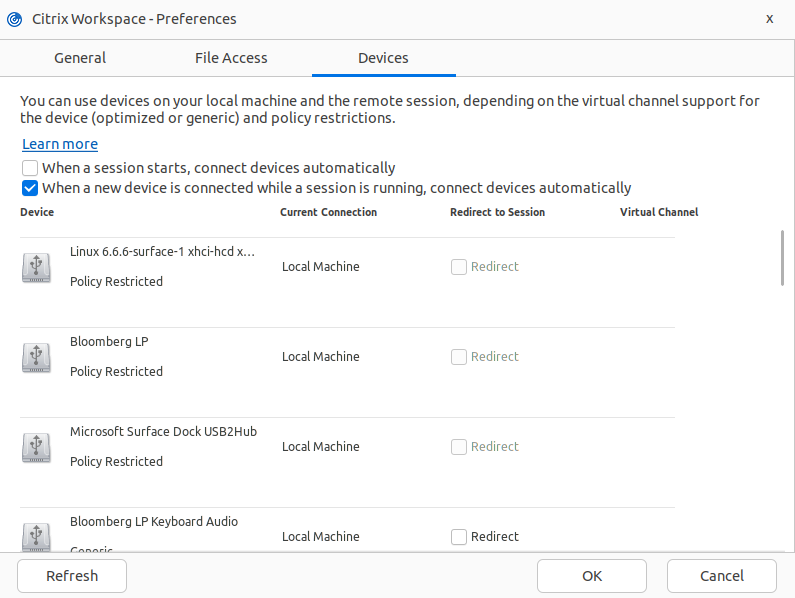The height and width of the screenshot is (598, 795).
Task: Enable connect devices automatically at session start
Action: click(x=31, y=168)
